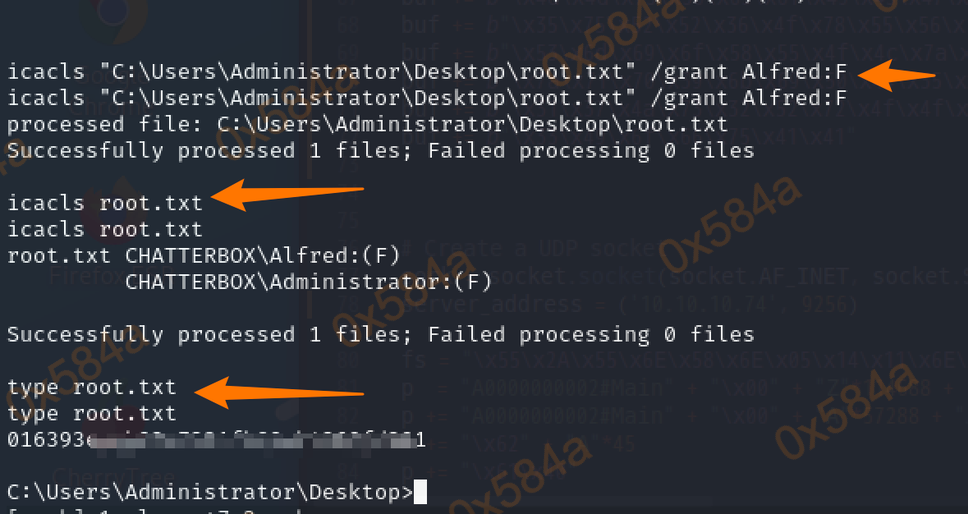Click the arrow-marked 'type root.txt' command

point(91,387)
